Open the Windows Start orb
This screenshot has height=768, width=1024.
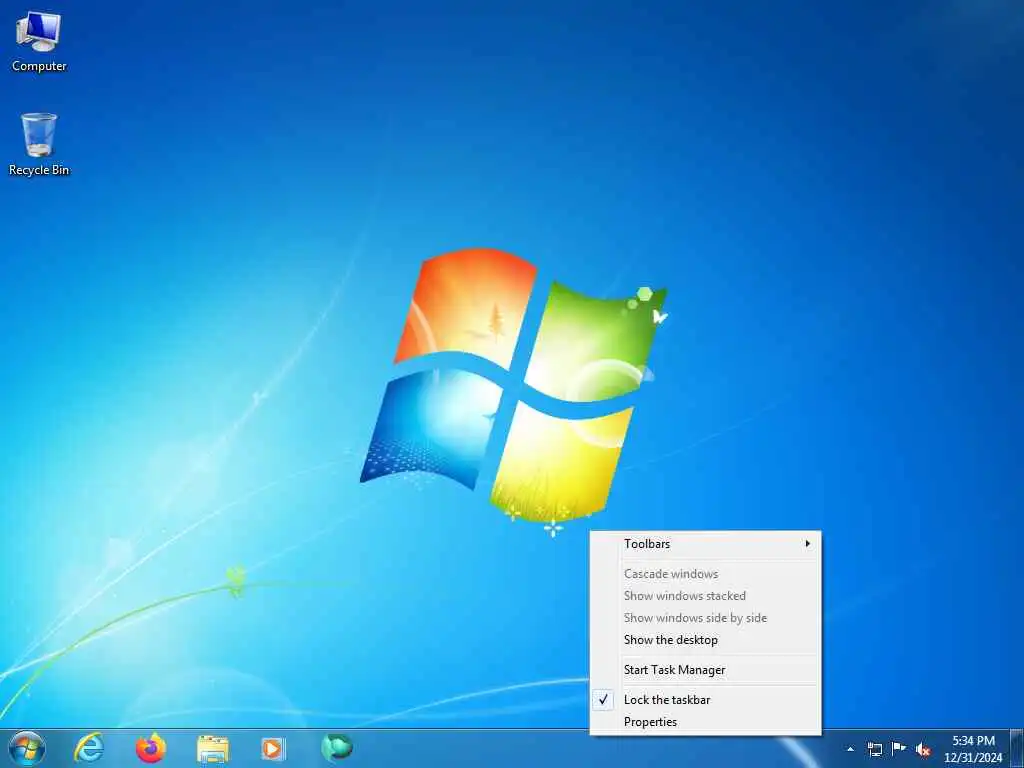click(x=27, y=748)
